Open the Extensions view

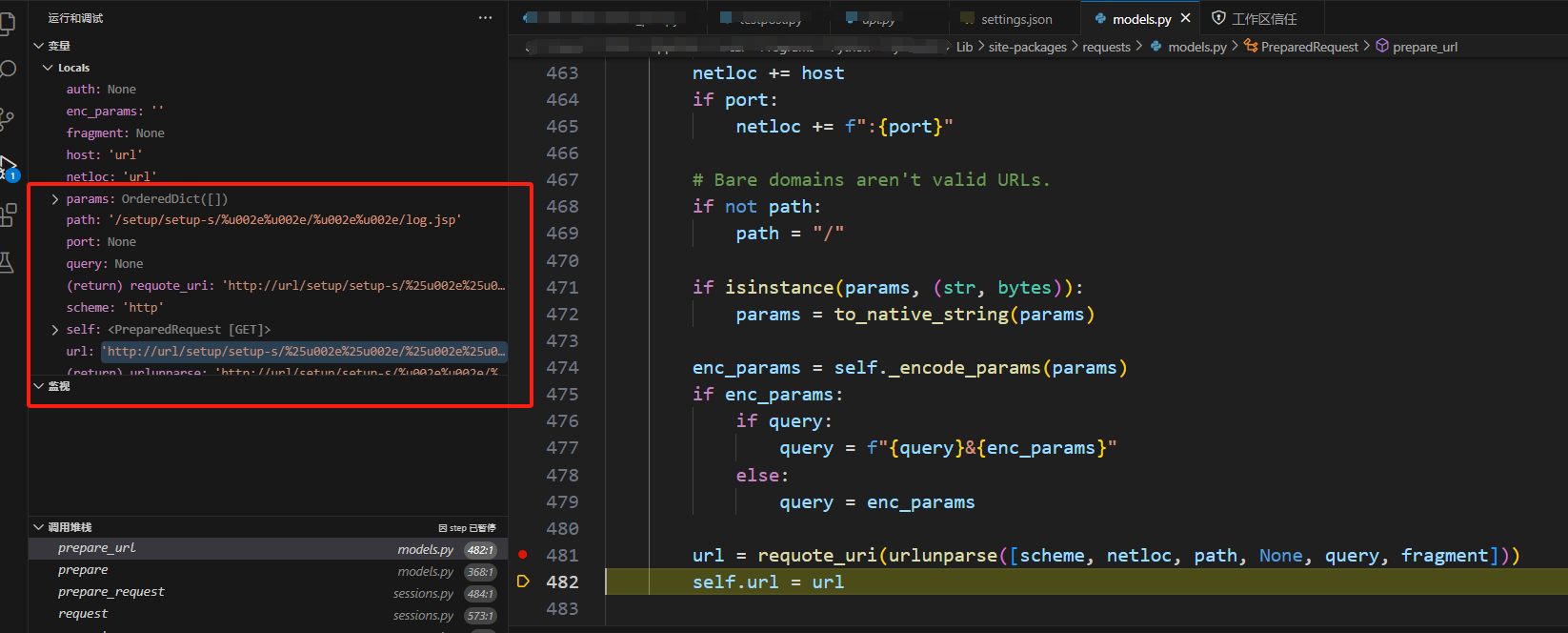coord(9,215)
